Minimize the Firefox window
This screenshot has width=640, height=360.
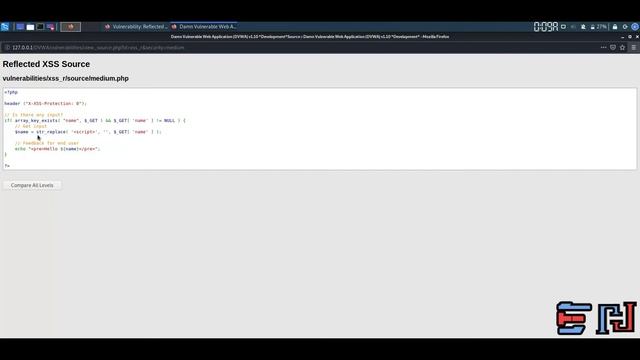pyautogui.click(x=622, y=37)
